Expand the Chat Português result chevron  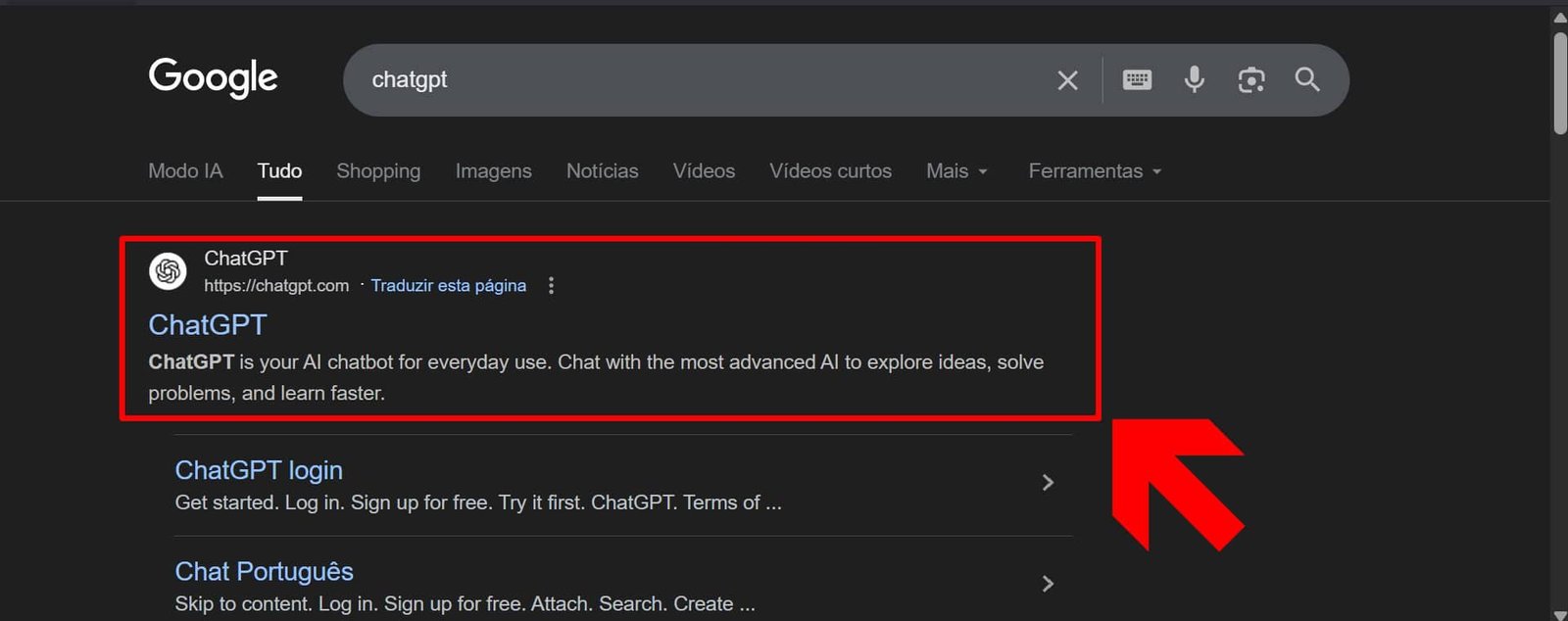point(1048,584)
